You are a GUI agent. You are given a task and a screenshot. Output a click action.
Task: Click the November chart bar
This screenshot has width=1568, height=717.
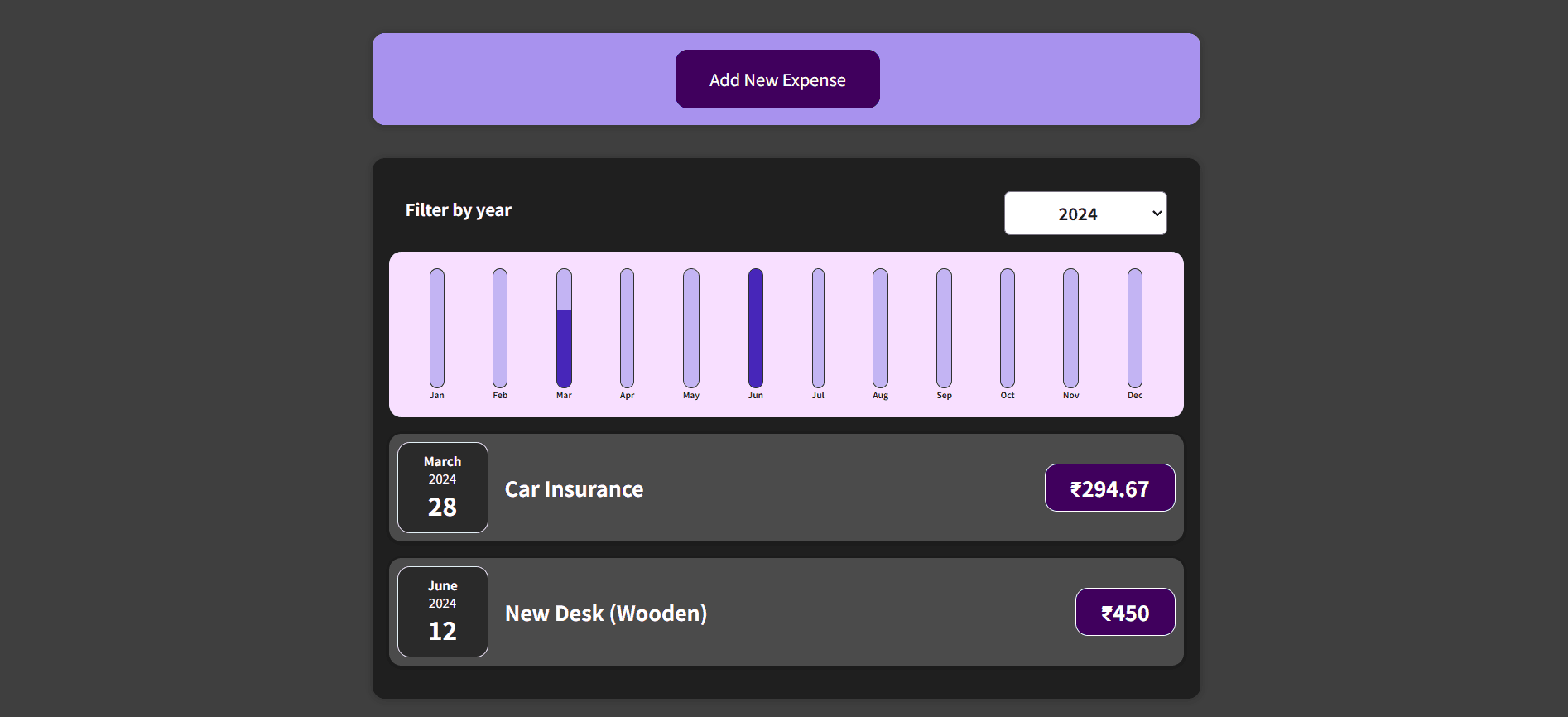pyautogui.click(x=1070, y=328)
